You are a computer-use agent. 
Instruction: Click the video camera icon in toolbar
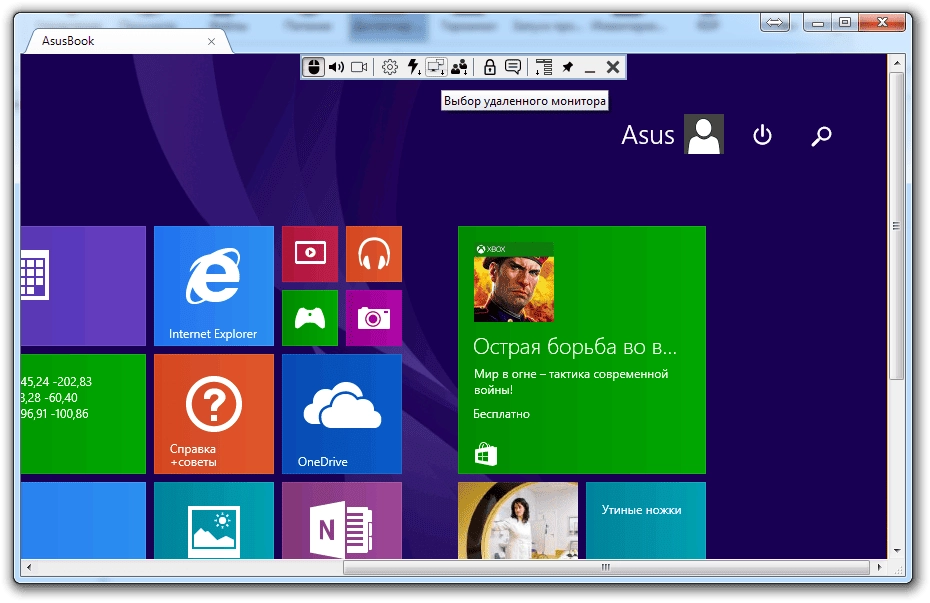[359, 67]
